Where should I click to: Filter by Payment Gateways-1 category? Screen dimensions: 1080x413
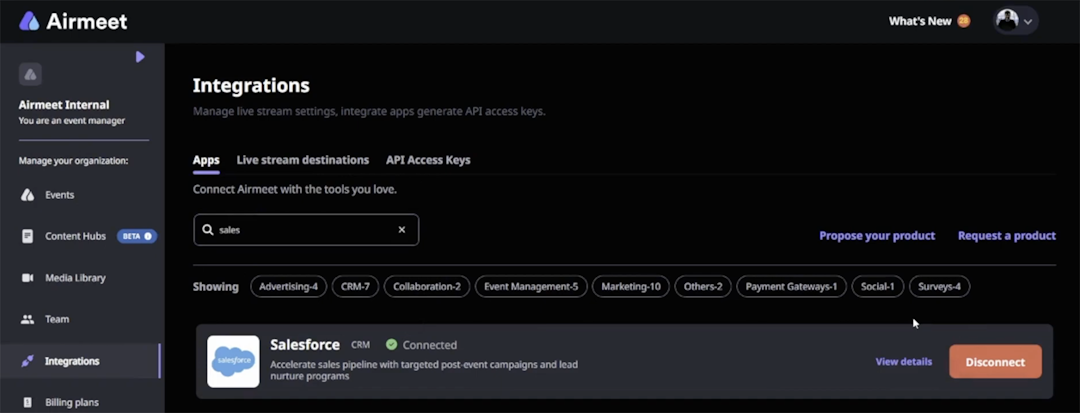click(x=791, y=286)
